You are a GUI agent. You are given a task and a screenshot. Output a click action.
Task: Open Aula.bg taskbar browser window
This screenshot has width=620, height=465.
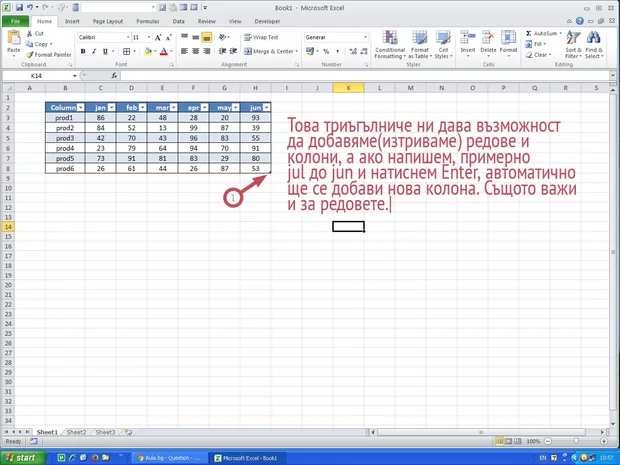[x=168, y=458]
